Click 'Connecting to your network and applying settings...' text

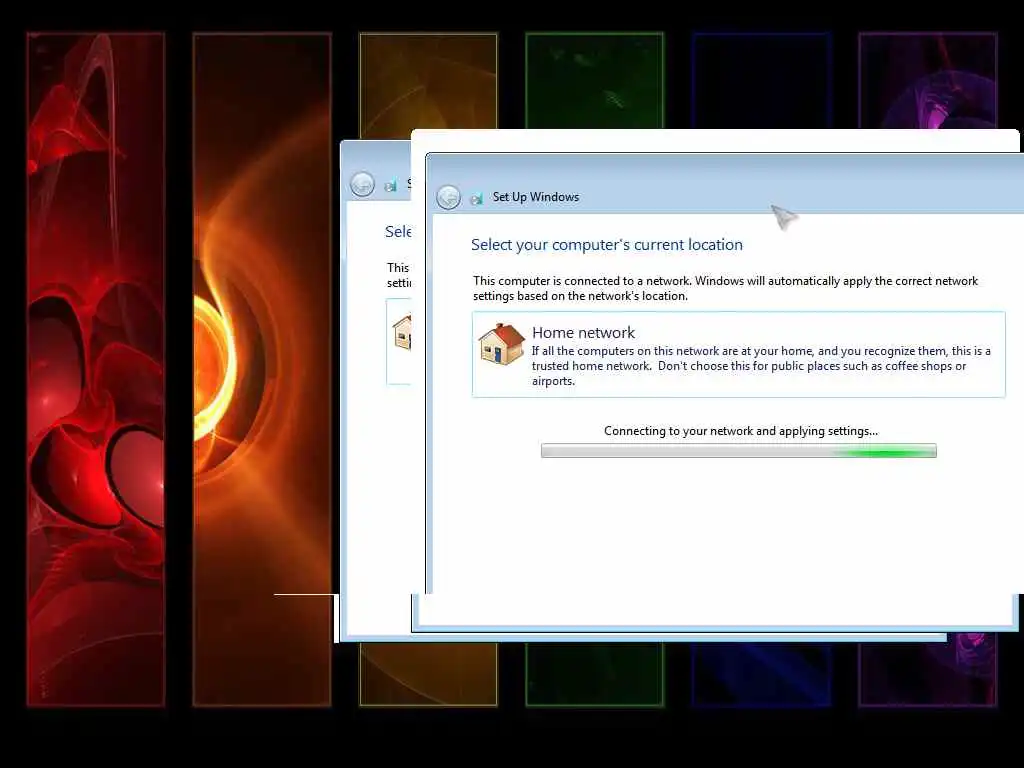pos(741,431)
